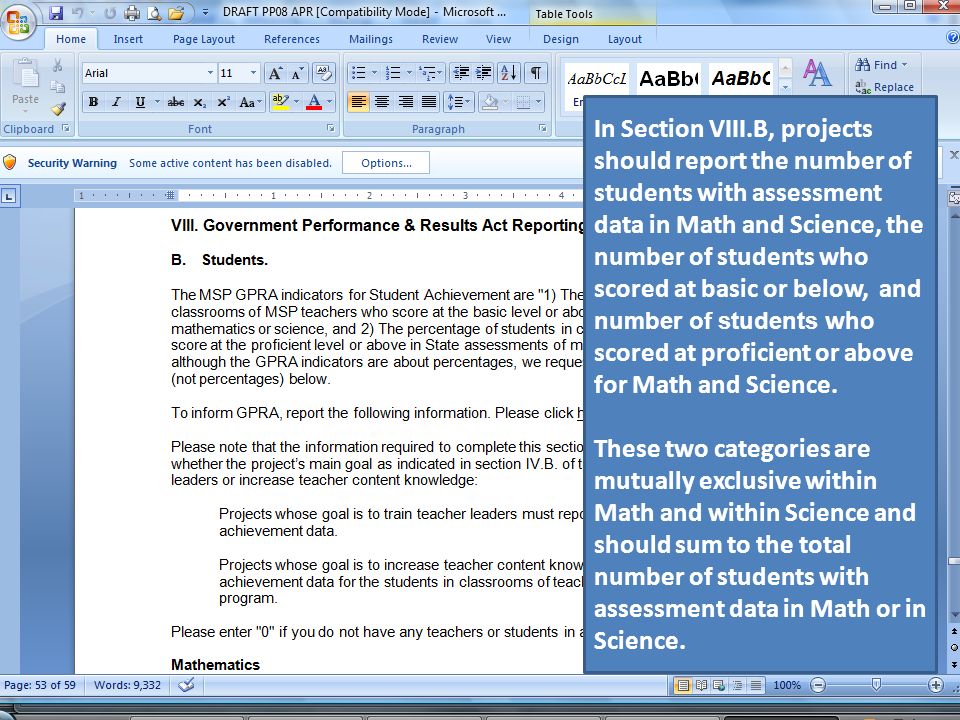The height and width of the screenshot is (720, 960).
Task: Click the page number status indicator
Action: pos(40,685)
